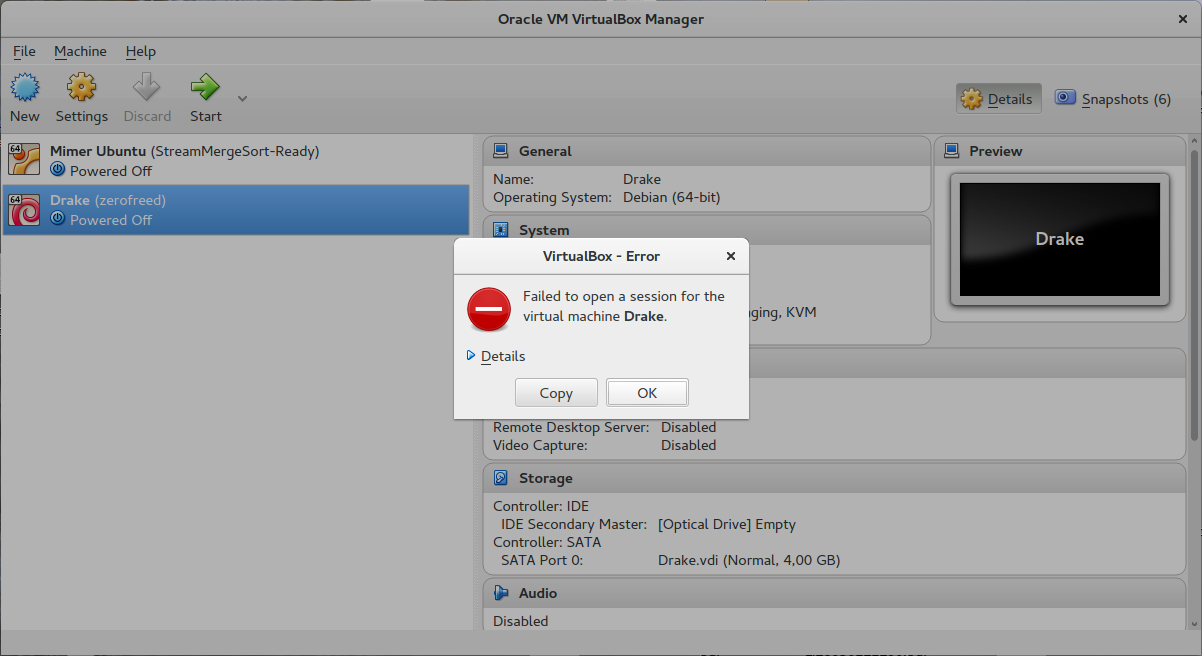Click the Preview section monitor icon
This screenshot has width=1202, height=656.
coord(951,151)
